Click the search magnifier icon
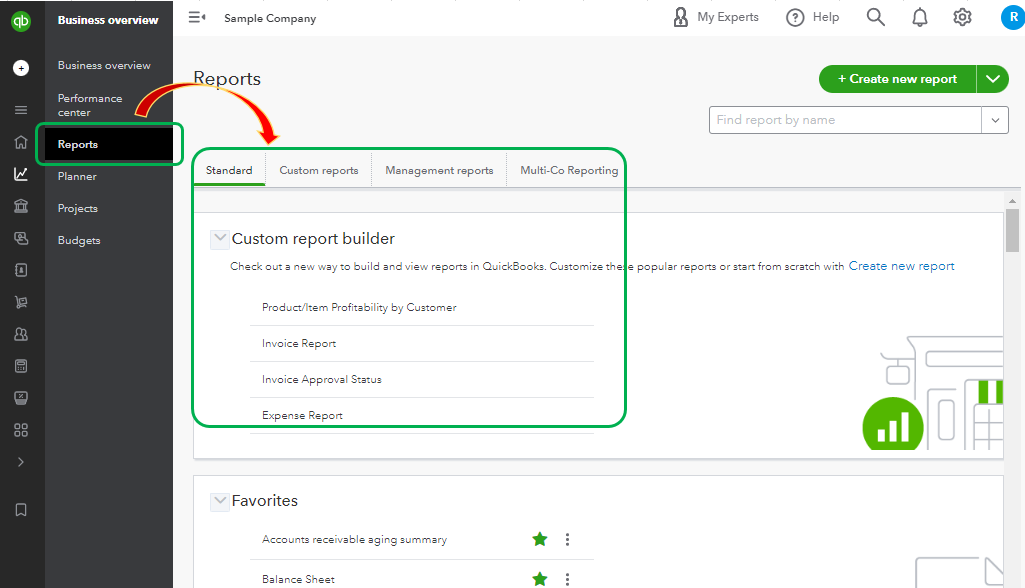The image size is (1025, 588). tap(875, 17)
